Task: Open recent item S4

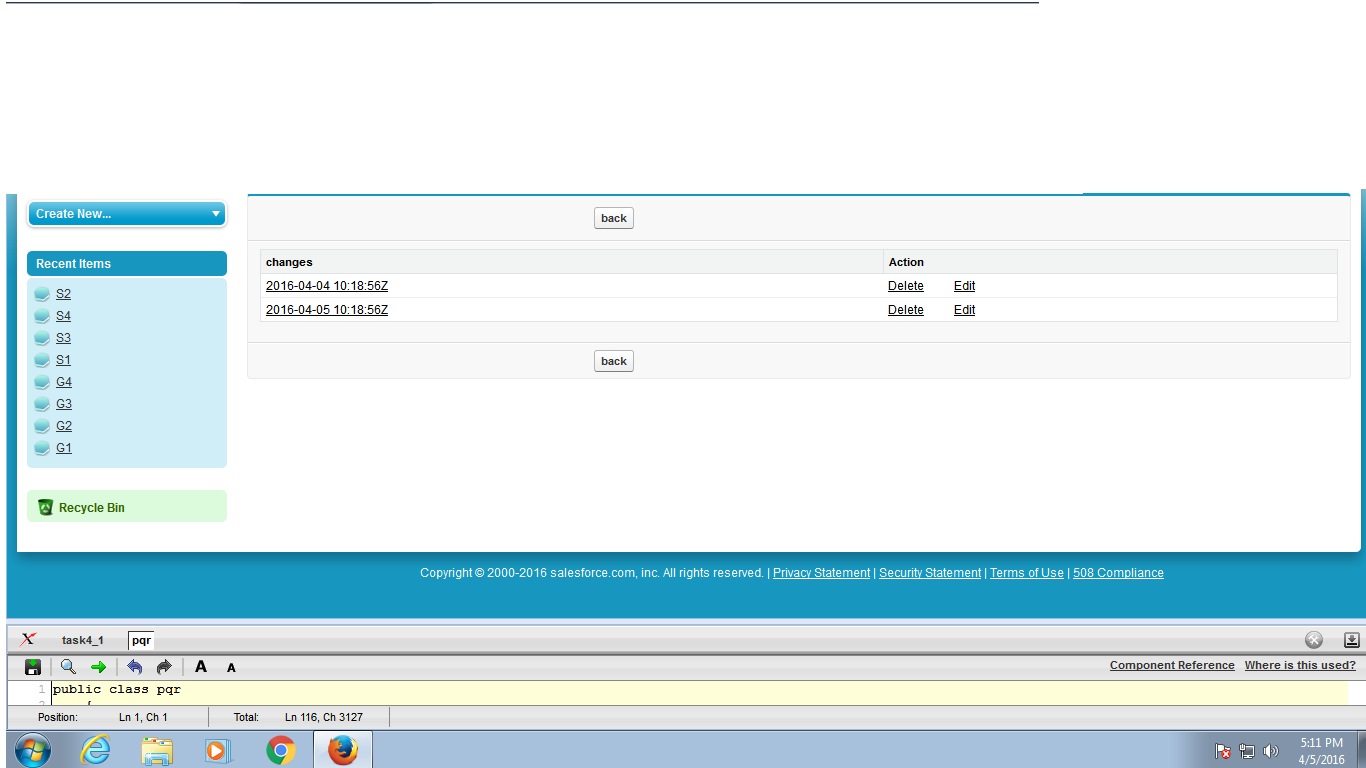Action: 63,316
